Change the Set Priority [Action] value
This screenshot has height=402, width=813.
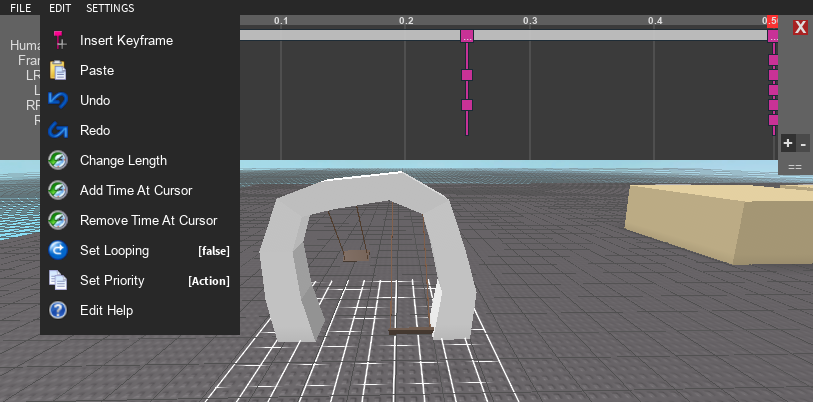pyautogui.click(x=208, y=281)
